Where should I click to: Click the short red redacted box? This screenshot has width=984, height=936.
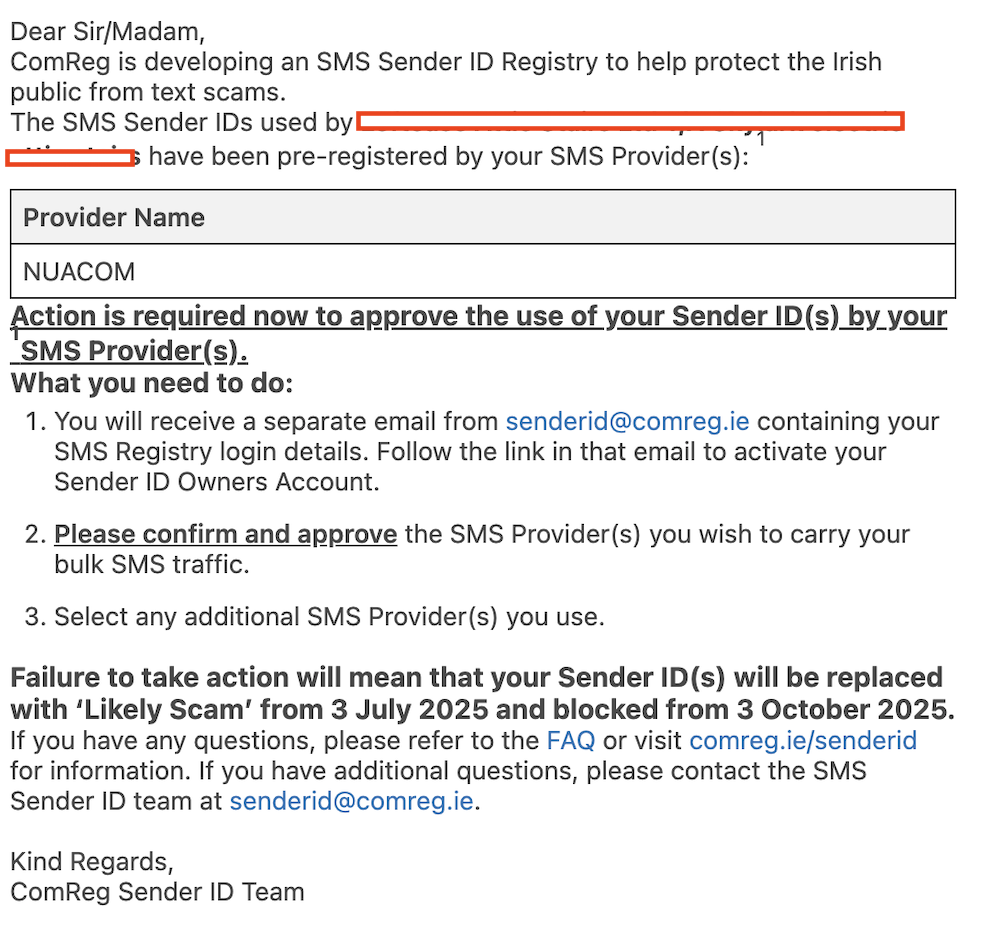click(70, 158)
